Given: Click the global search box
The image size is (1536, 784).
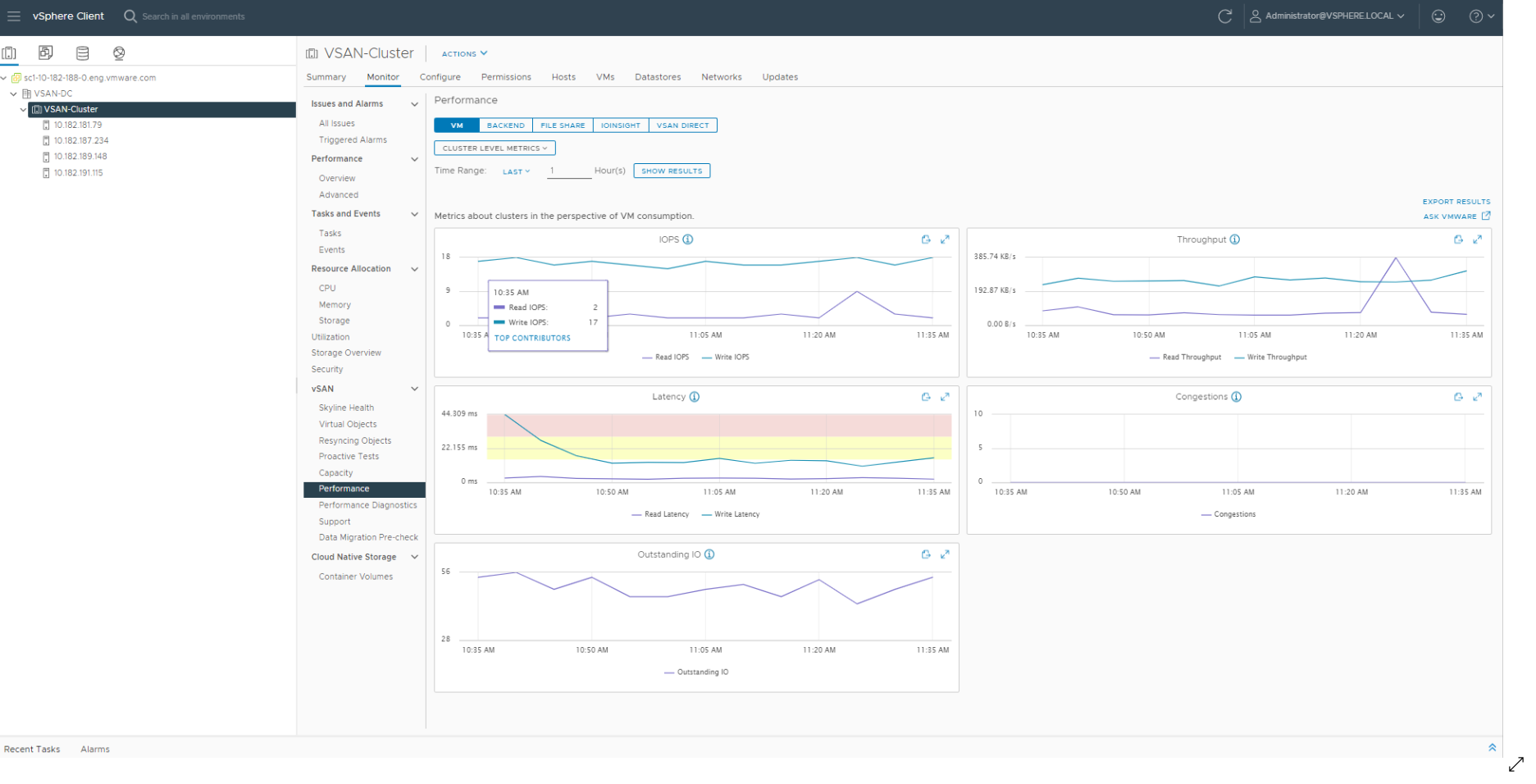Looking at the screenshot, I should 194,16.
